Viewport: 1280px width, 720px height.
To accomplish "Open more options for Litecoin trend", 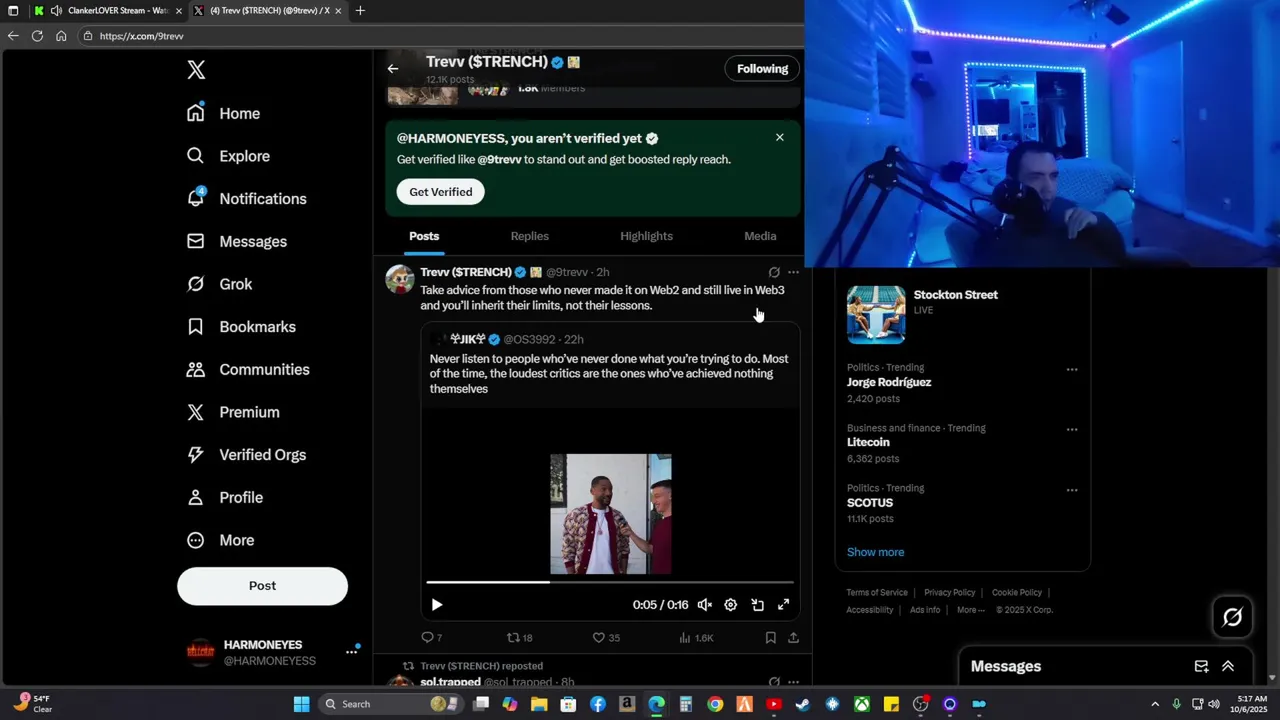I will [1072, 430].
